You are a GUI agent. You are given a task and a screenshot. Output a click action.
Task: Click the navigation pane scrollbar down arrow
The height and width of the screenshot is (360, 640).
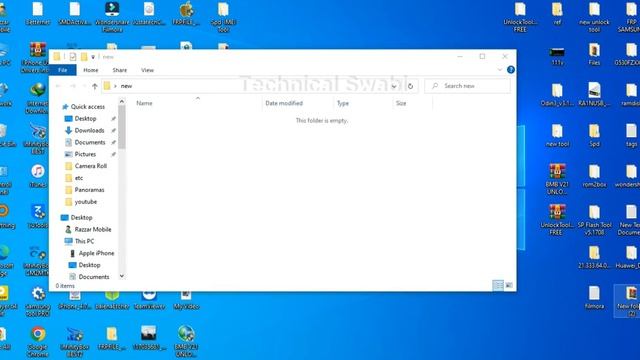click(x=122, y=276)
